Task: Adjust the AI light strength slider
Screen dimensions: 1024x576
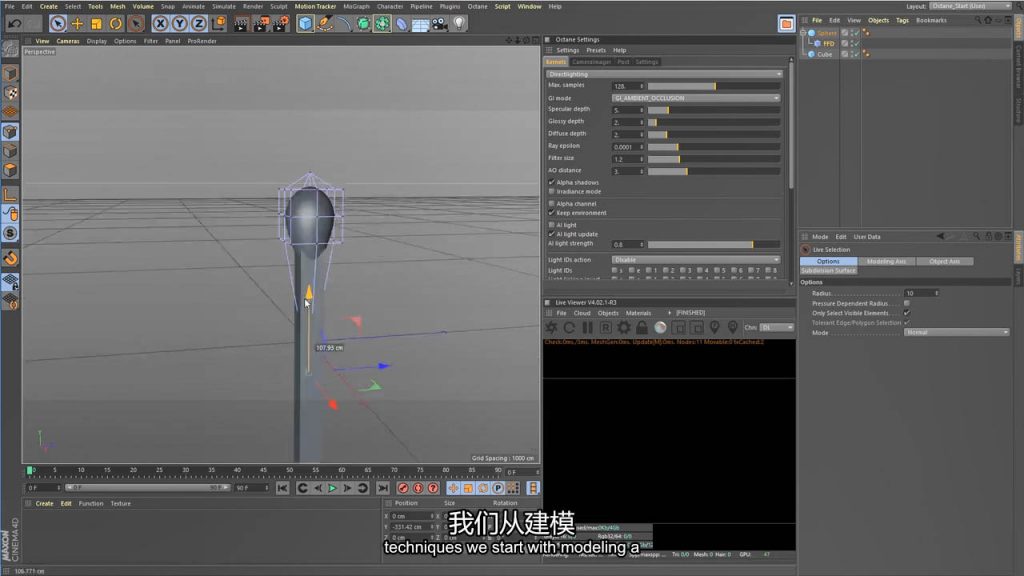Action: (714, 244)
